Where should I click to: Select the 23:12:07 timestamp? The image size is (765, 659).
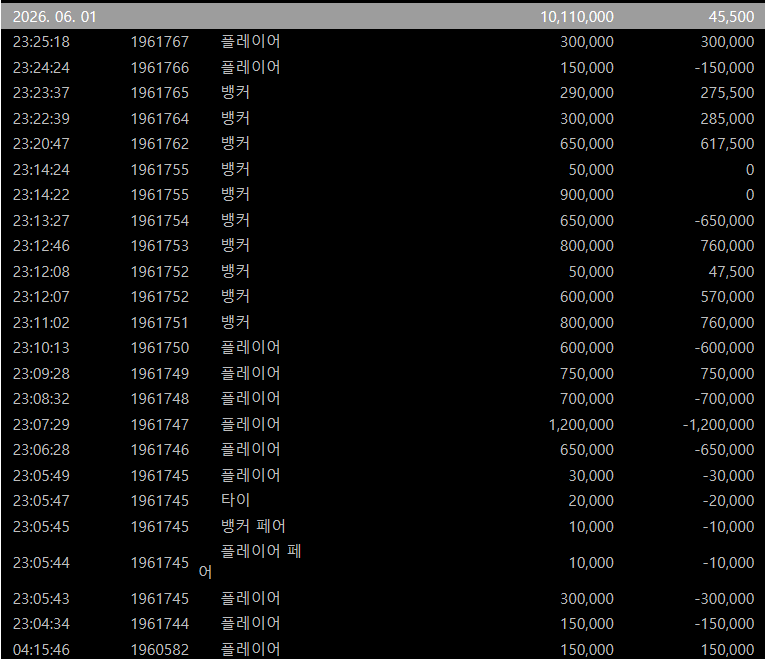(41, 297)
